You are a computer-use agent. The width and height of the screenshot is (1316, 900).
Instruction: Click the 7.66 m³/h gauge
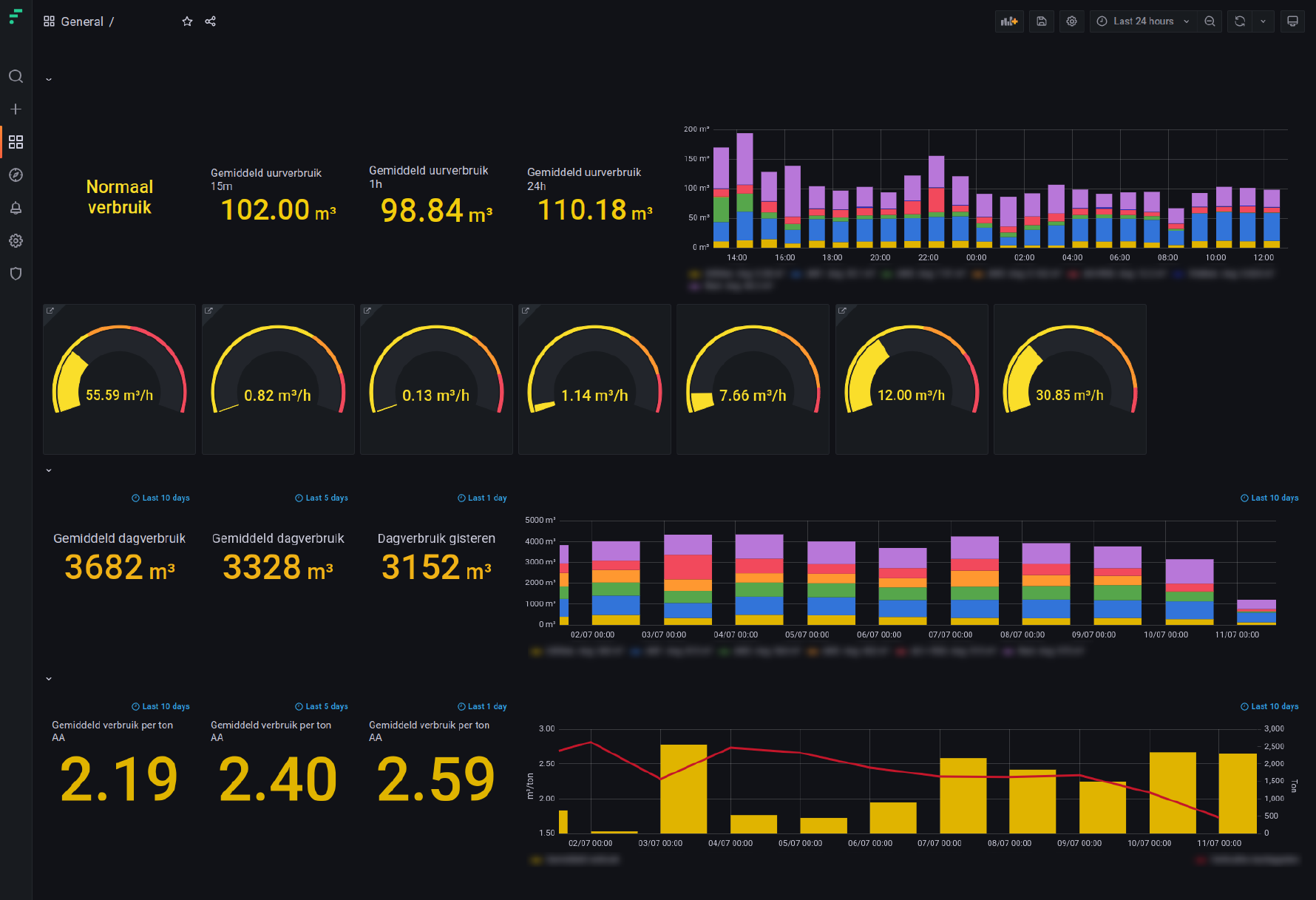point(753,370)
